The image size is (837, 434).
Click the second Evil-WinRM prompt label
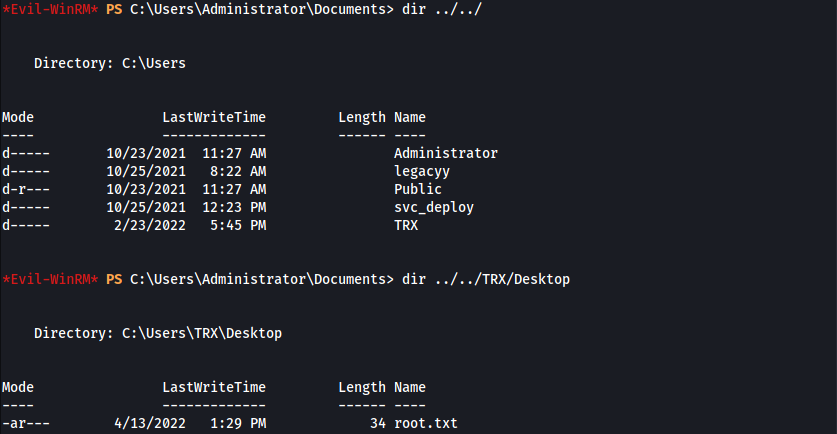tap(50, 279)
